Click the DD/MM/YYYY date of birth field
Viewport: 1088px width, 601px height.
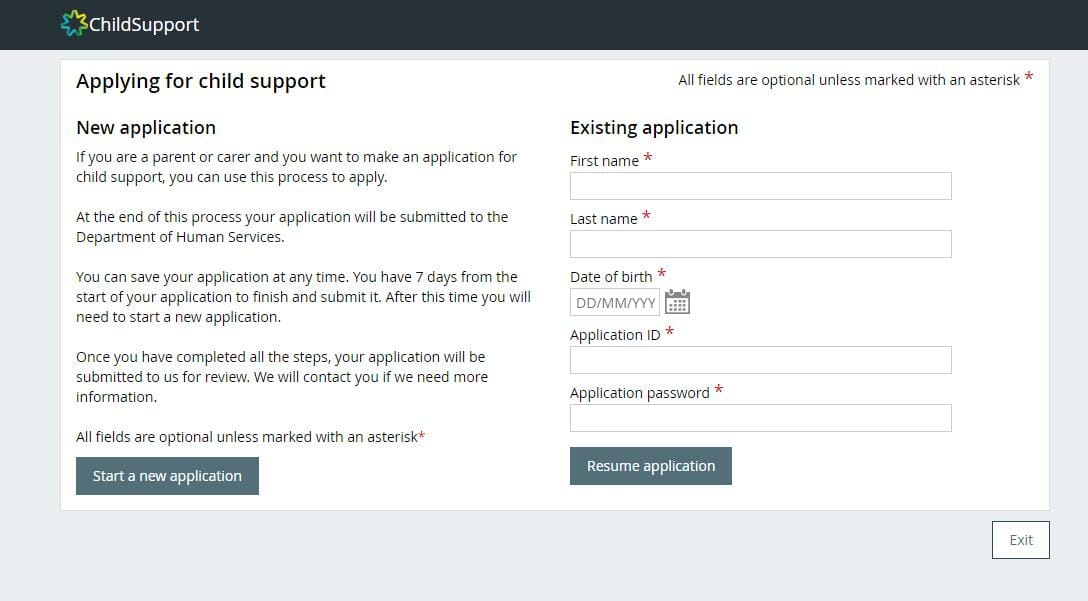[x=615, y=303]
